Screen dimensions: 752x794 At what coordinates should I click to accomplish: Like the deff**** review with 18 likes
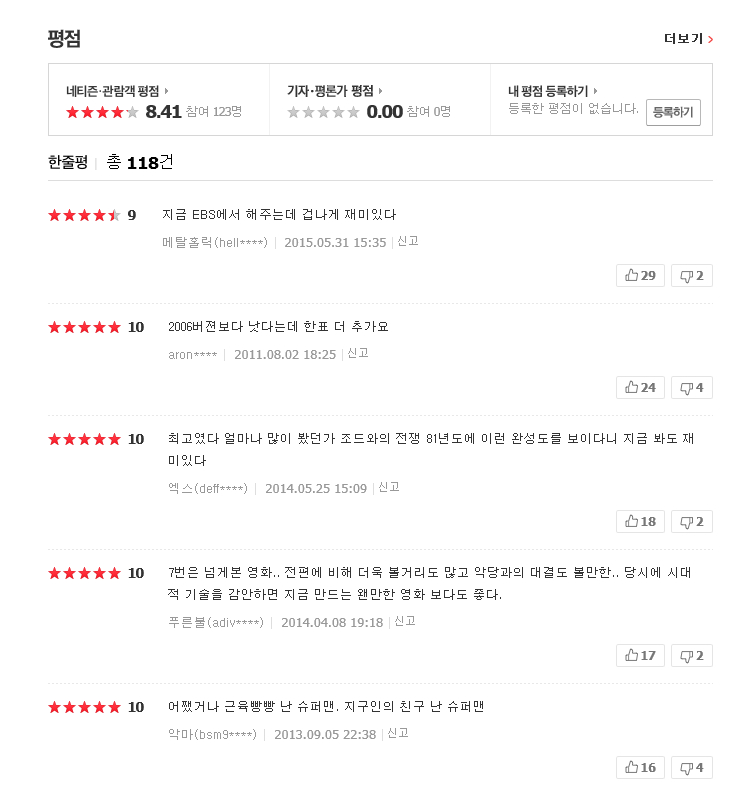coord(640,522)
